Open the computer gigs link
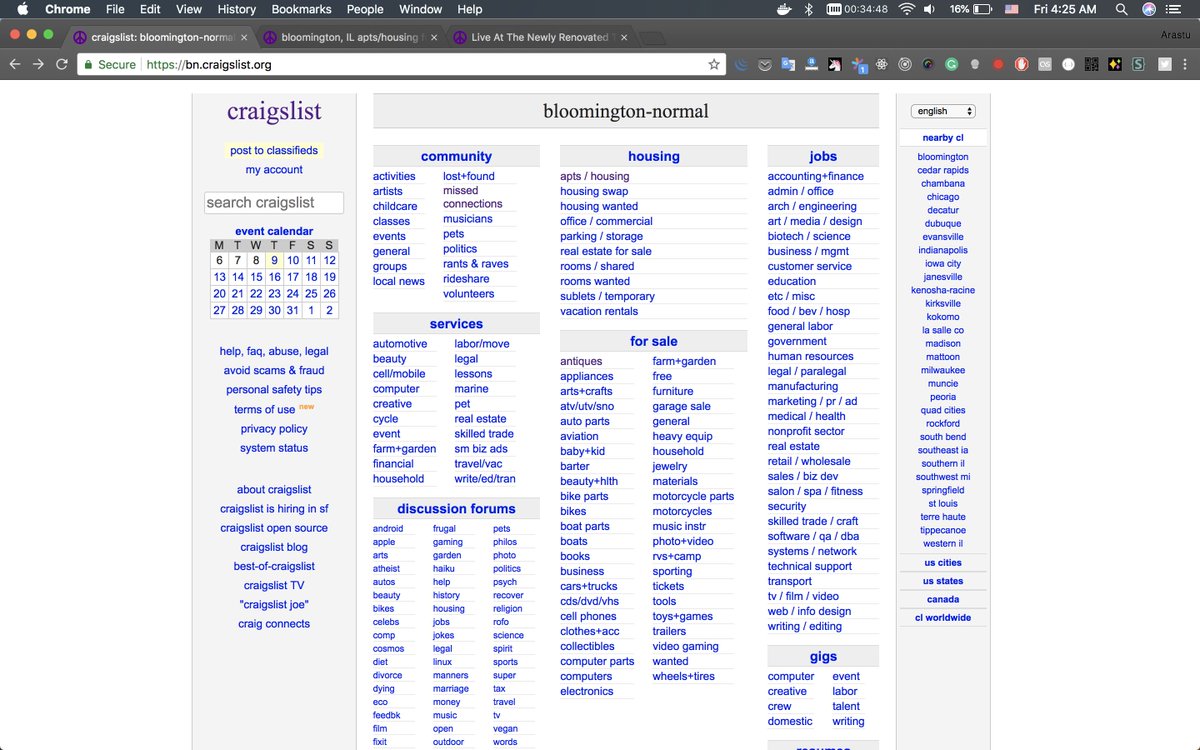1200x750 pixels. 791,676
